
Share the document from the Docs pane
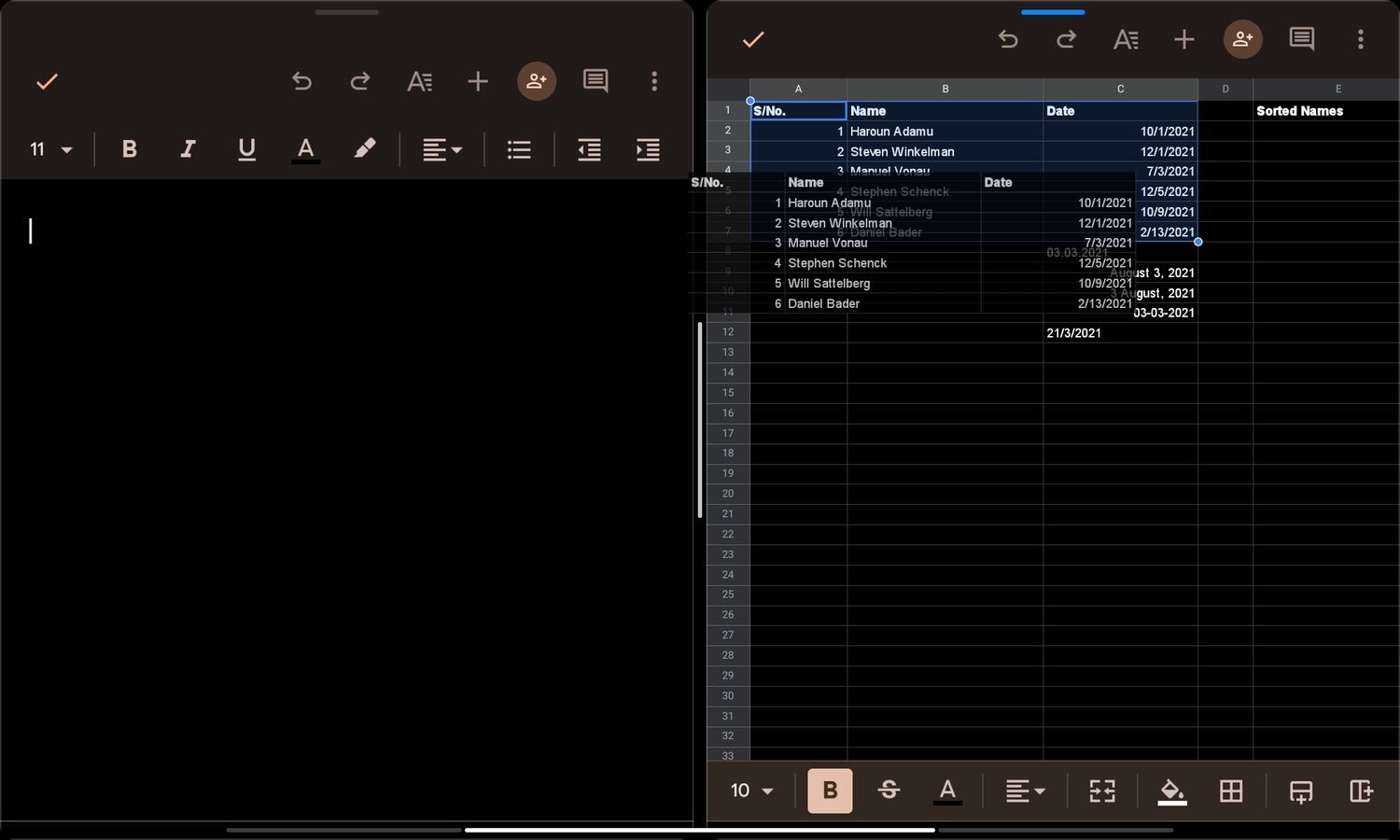point(537,81)
